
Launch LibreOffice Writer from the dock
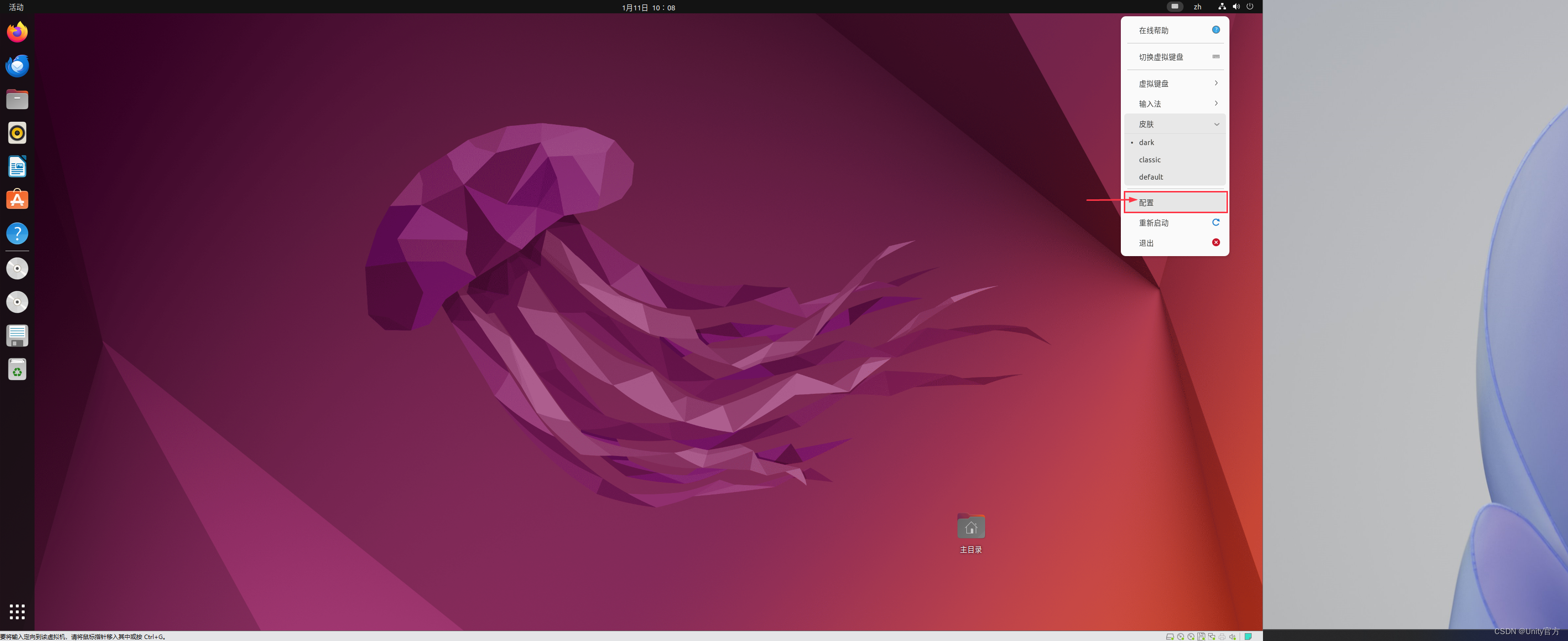pos(17,166)
